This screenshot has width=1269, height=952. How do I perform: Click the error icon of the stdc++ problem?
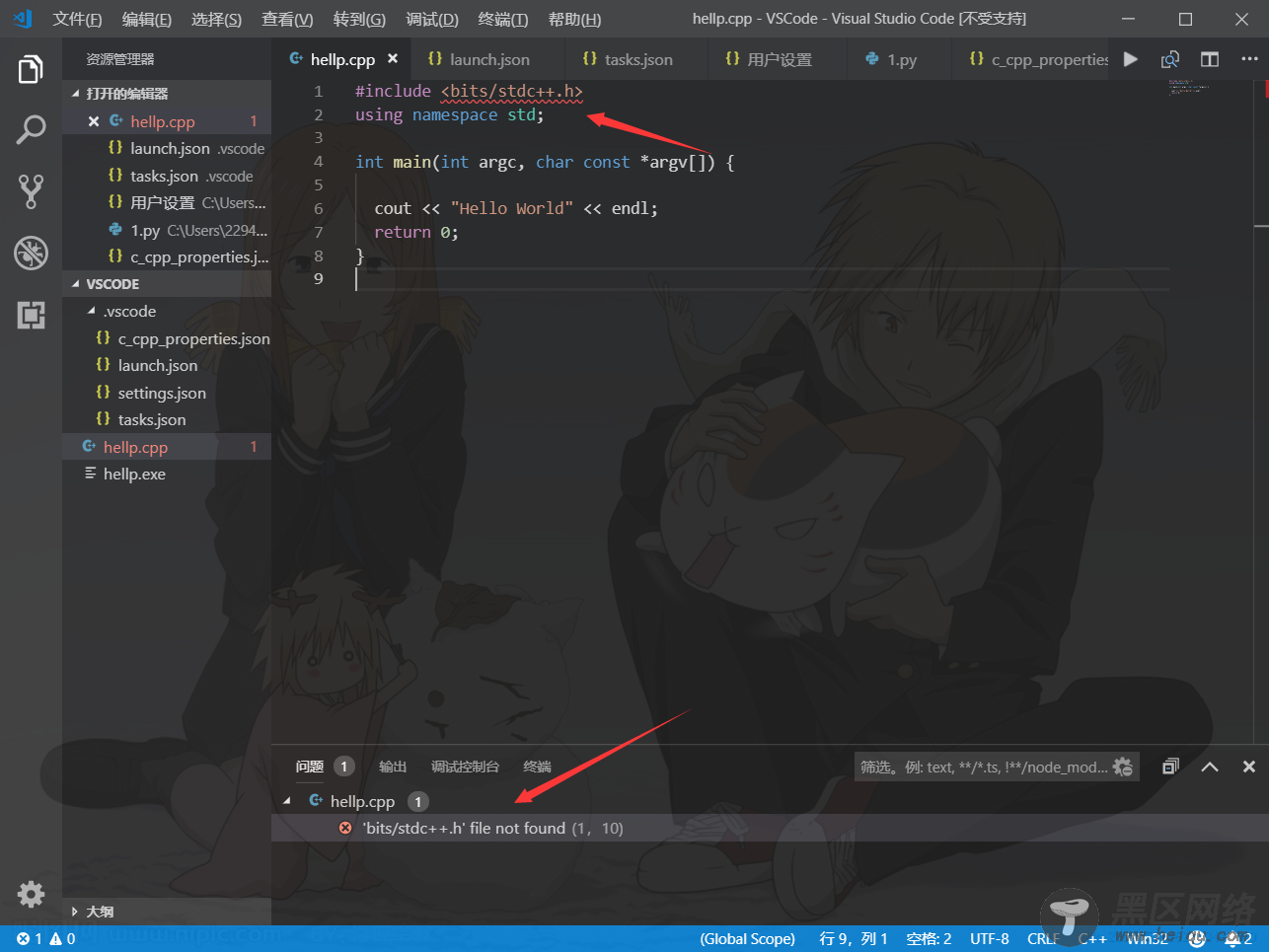pyautogui.click(x=345, y=828)
